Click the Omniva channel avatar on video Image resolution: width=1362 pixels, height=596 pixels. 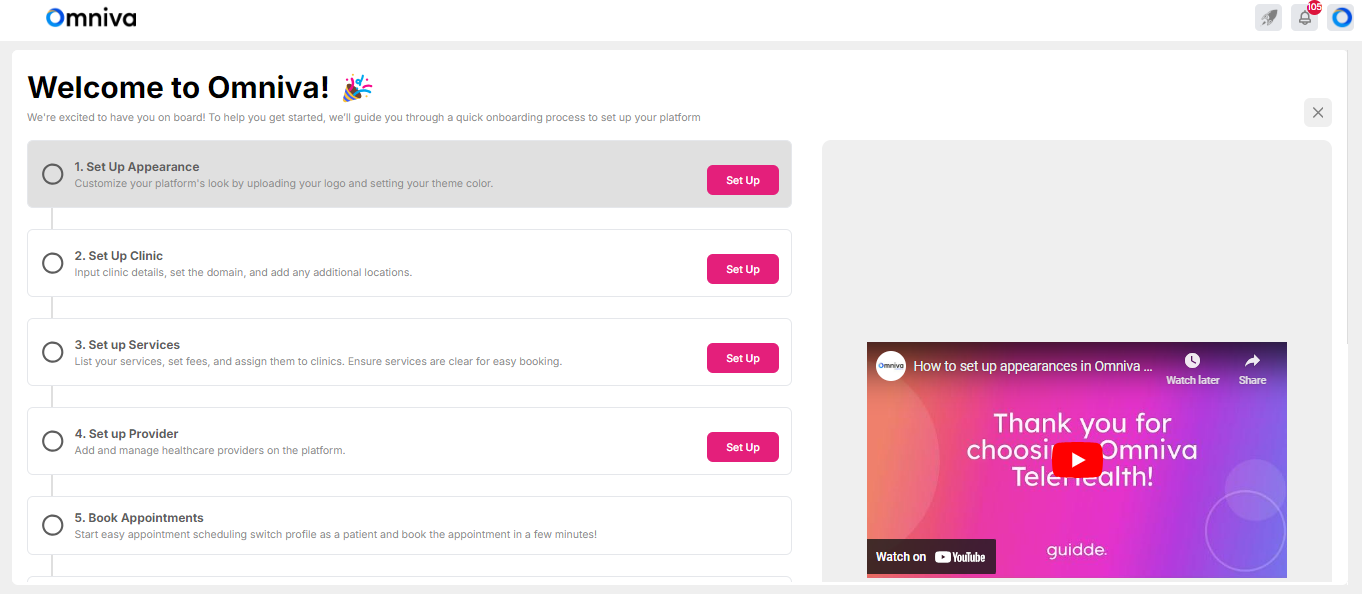pyautogui.click(x=891, y=366)
